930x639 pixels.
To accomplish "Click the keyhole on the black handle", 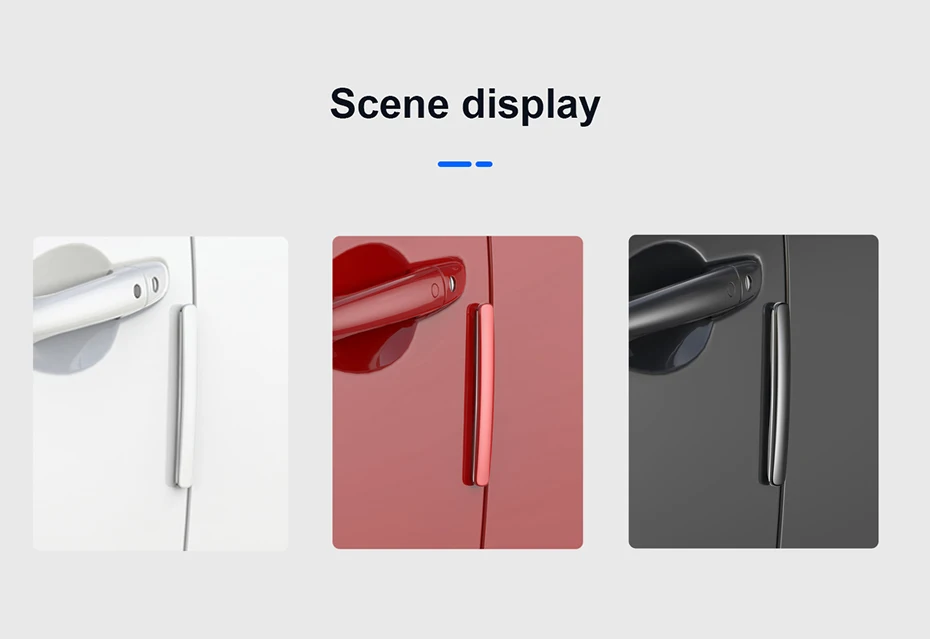I will (748, 282).
